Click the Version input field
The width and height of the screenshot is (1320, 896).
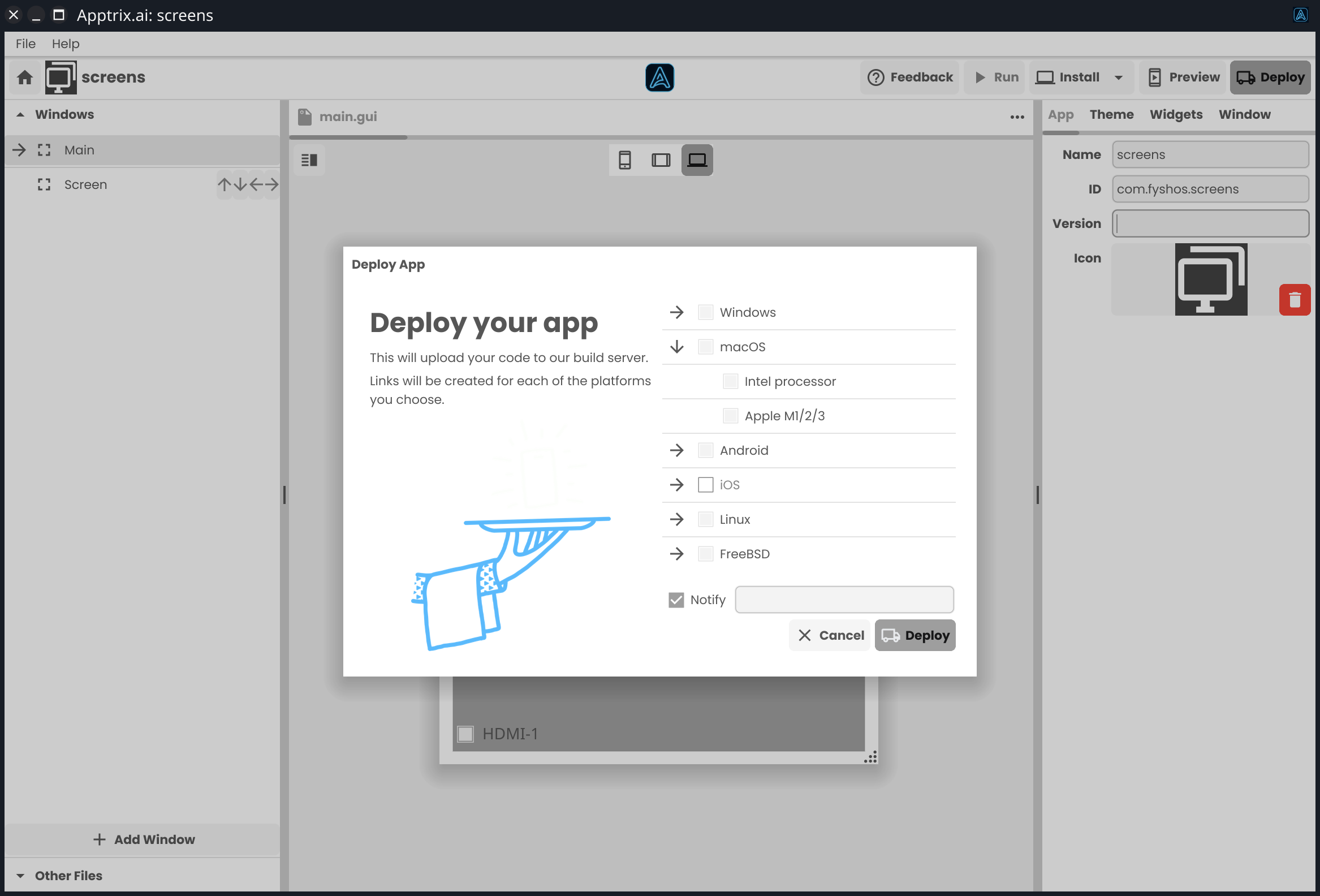pos(1210,223)
